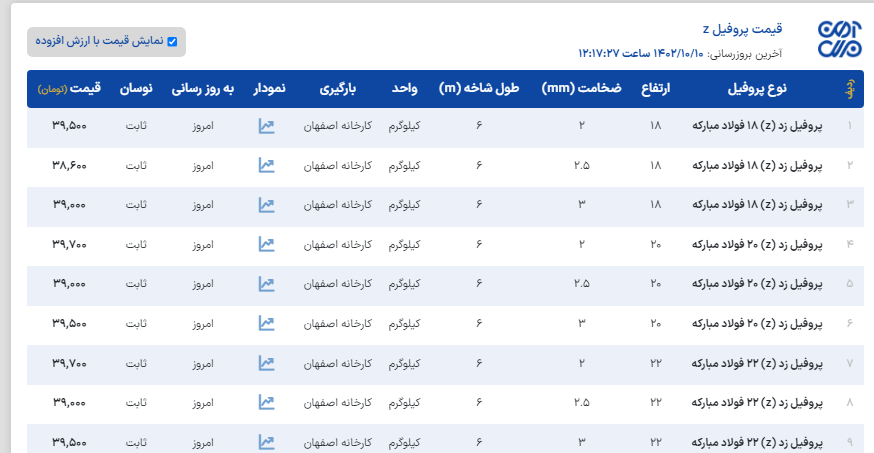View price chart for row 4

(266, 244)
